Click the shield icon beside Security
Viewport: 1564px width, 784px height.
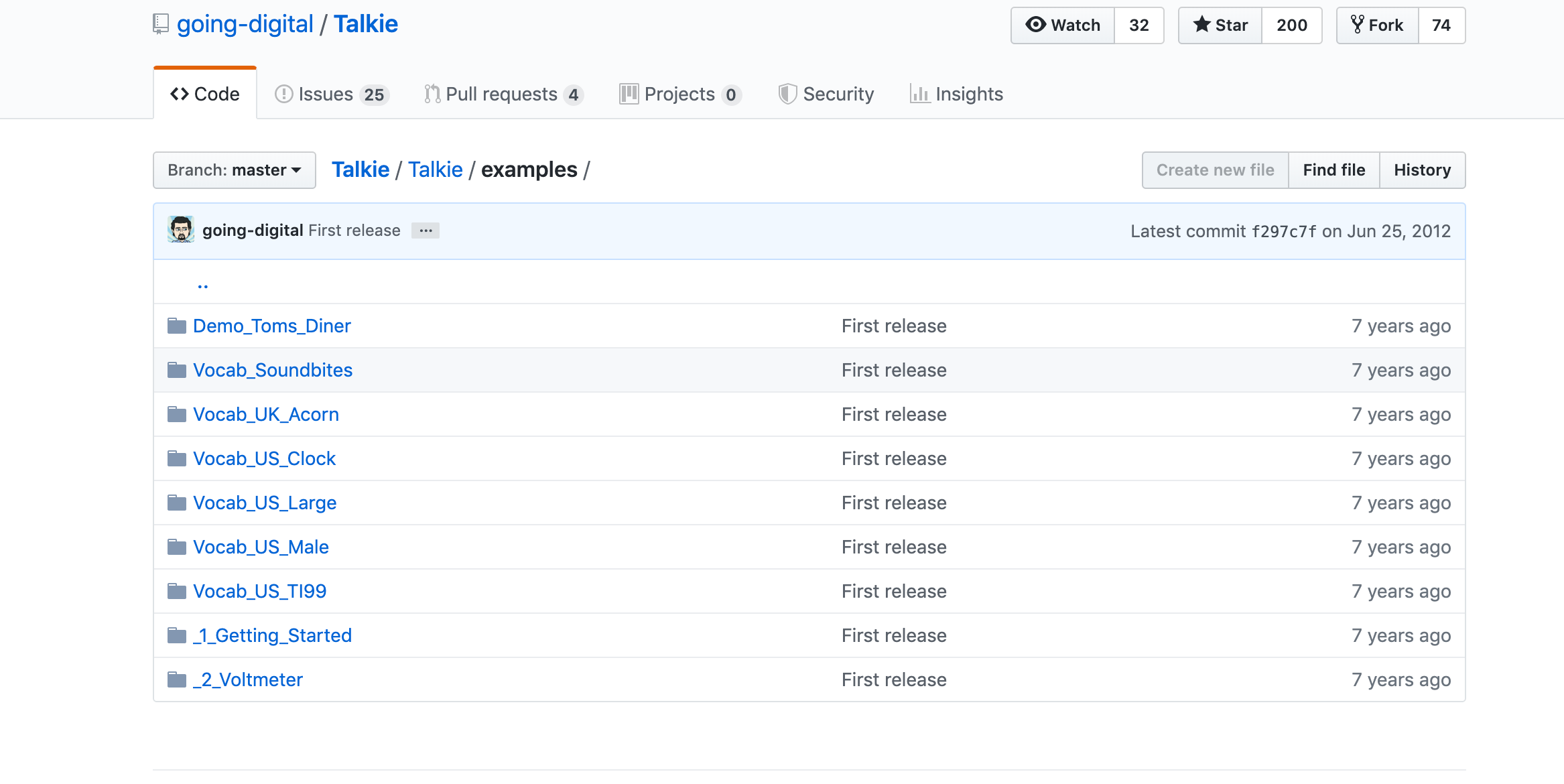coord(789,94)
